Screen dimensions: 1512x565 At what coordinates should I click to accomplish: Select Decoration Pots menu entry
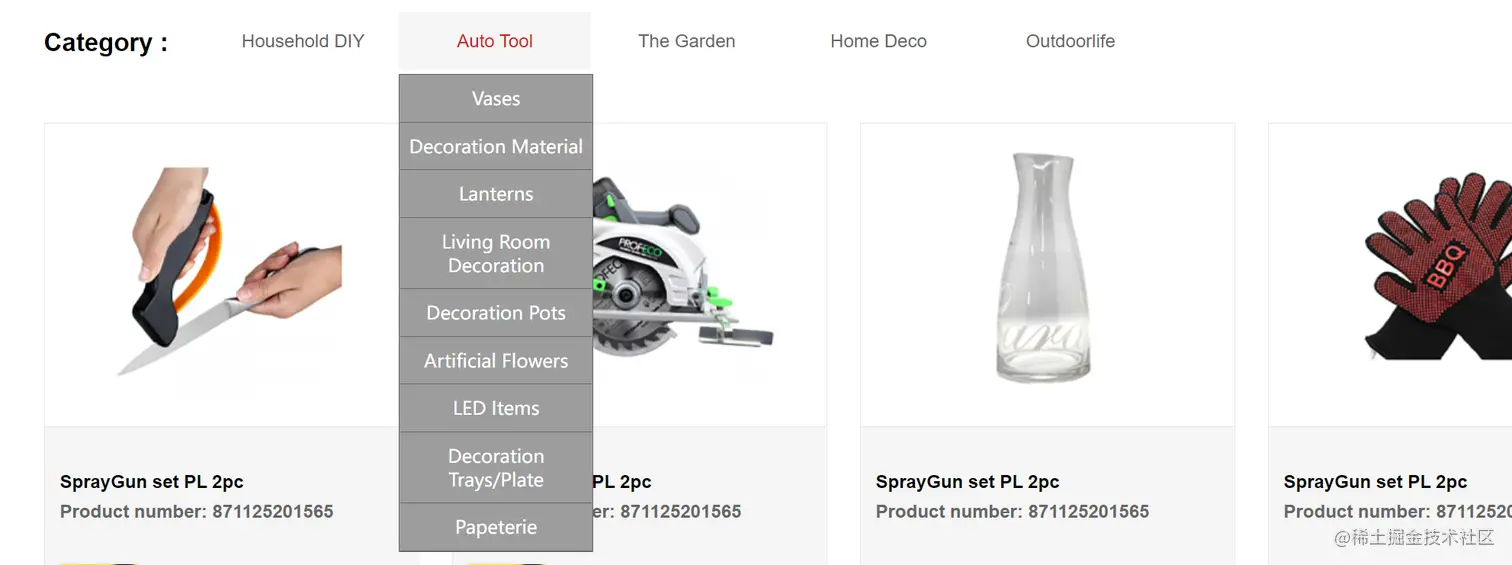(496, 313)
